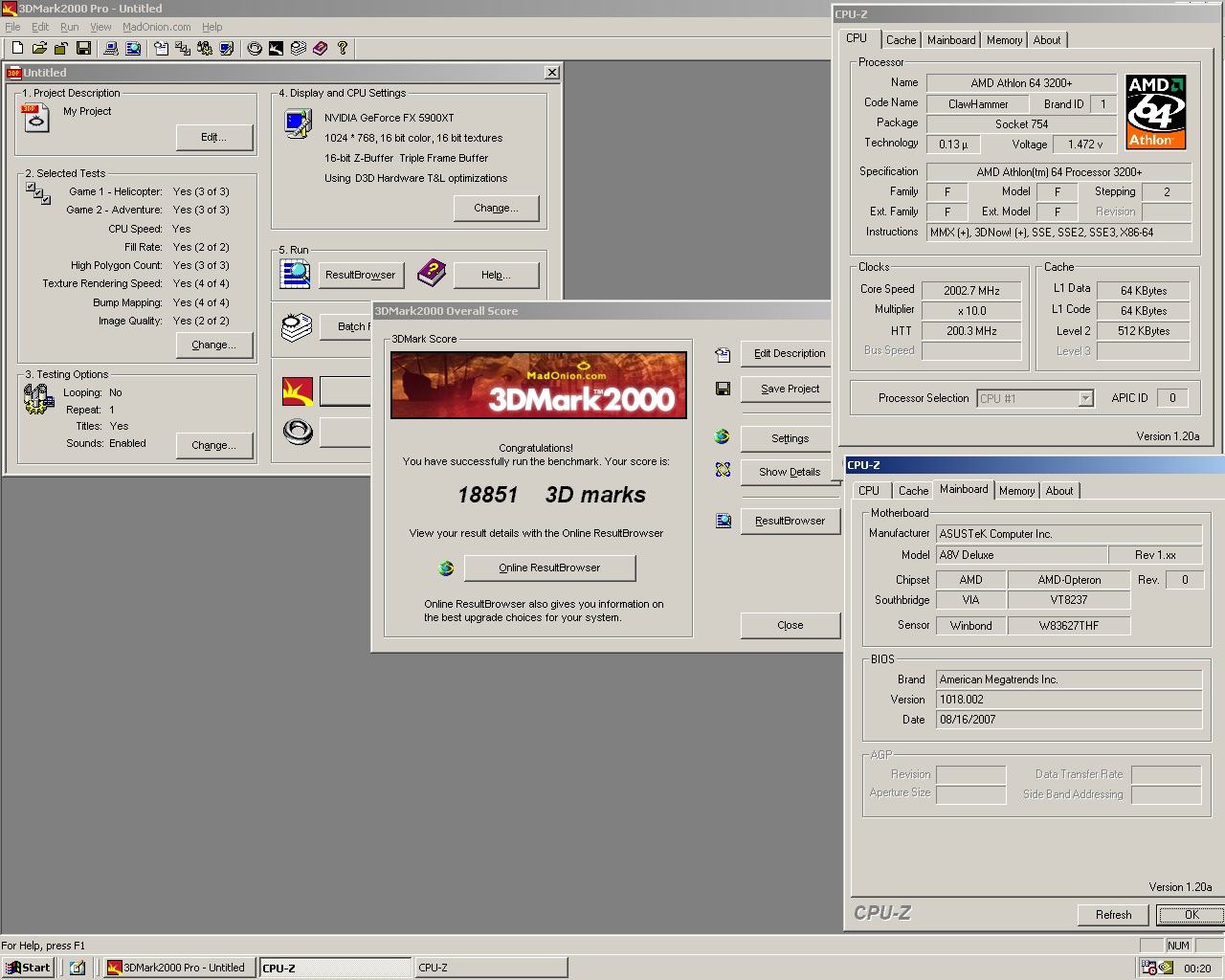Screen dimensions: 1225x980
Task: Click the Open project folder toolbar icon
Action: point(39,48)
